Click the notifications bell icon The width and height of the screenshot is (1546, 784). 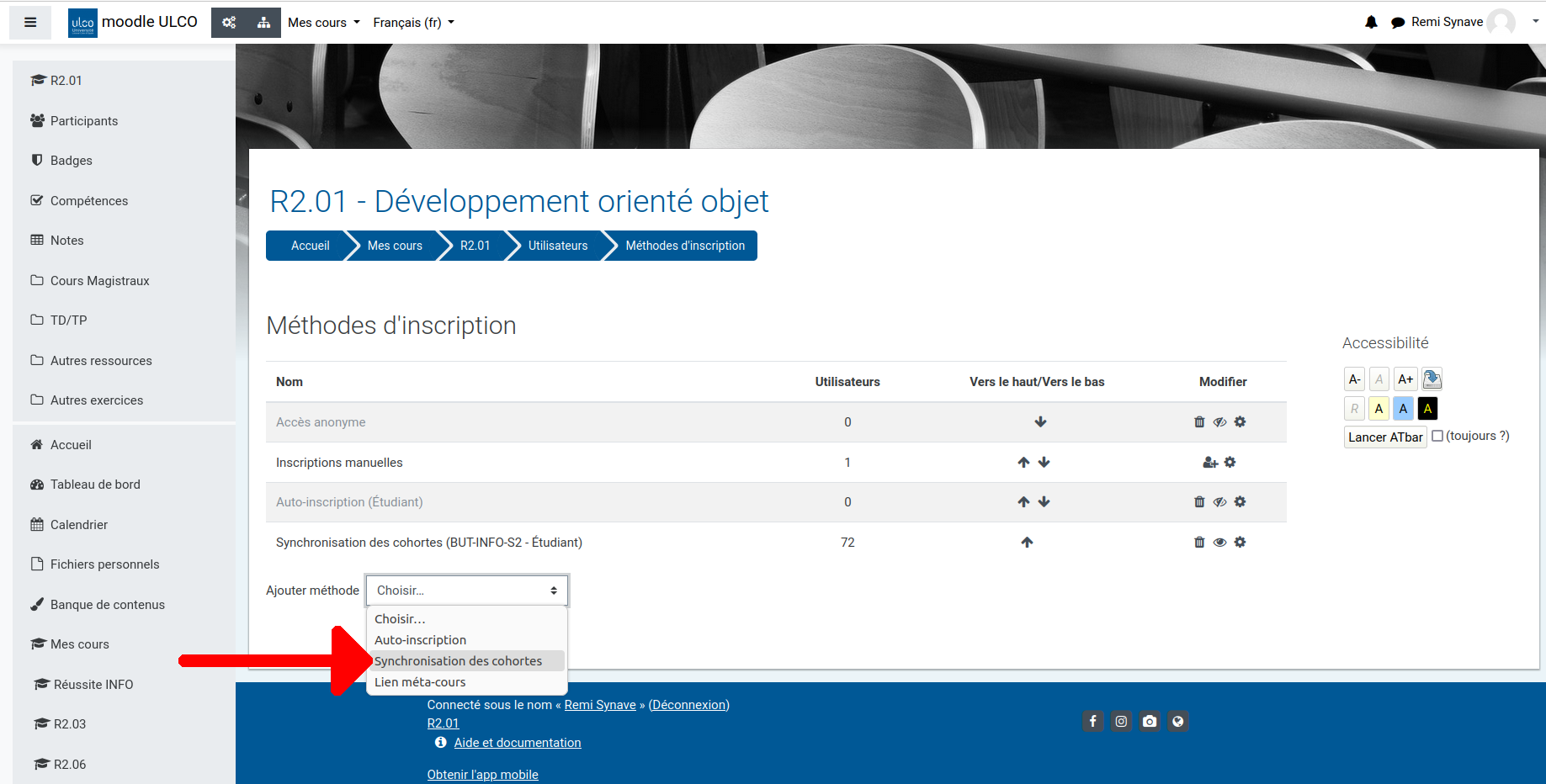click(1371, 23)
